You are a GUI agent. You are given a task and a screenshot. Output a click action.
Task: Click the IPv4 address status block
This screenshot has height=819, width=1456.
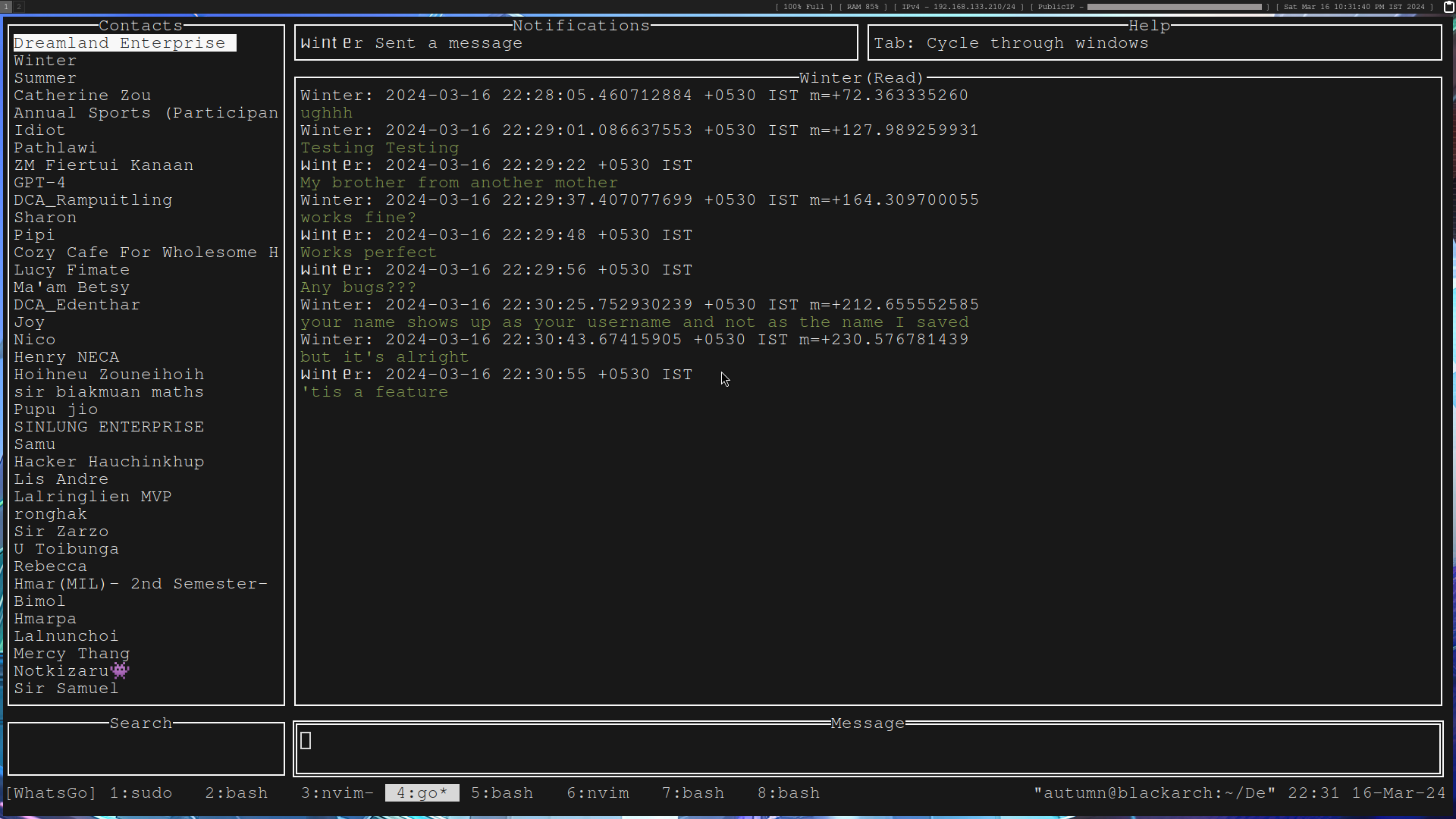[x=958, y=7]
